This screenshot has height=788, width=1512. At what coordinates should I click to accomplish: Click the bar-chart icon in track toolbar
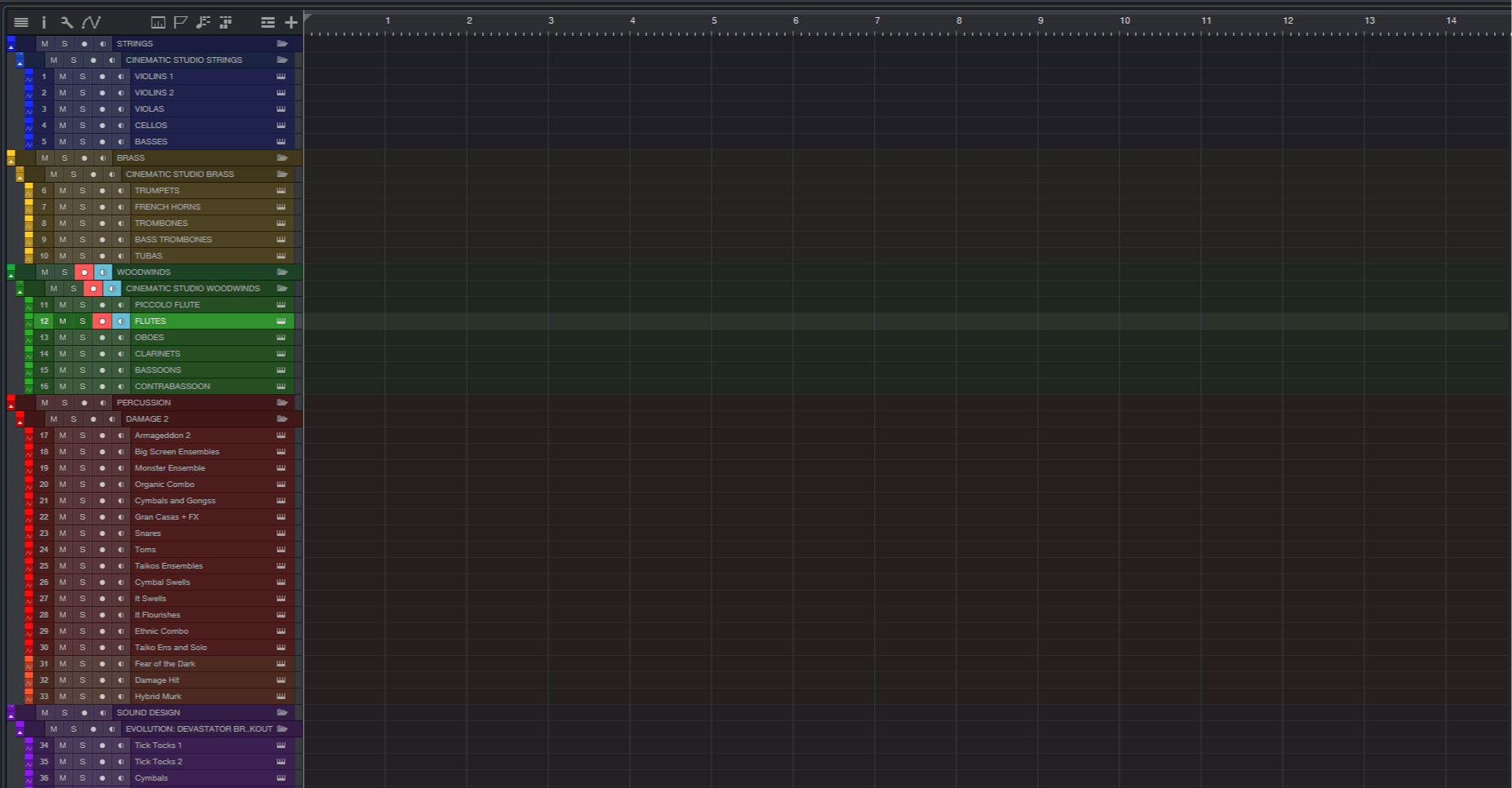(x=158, y=23)
